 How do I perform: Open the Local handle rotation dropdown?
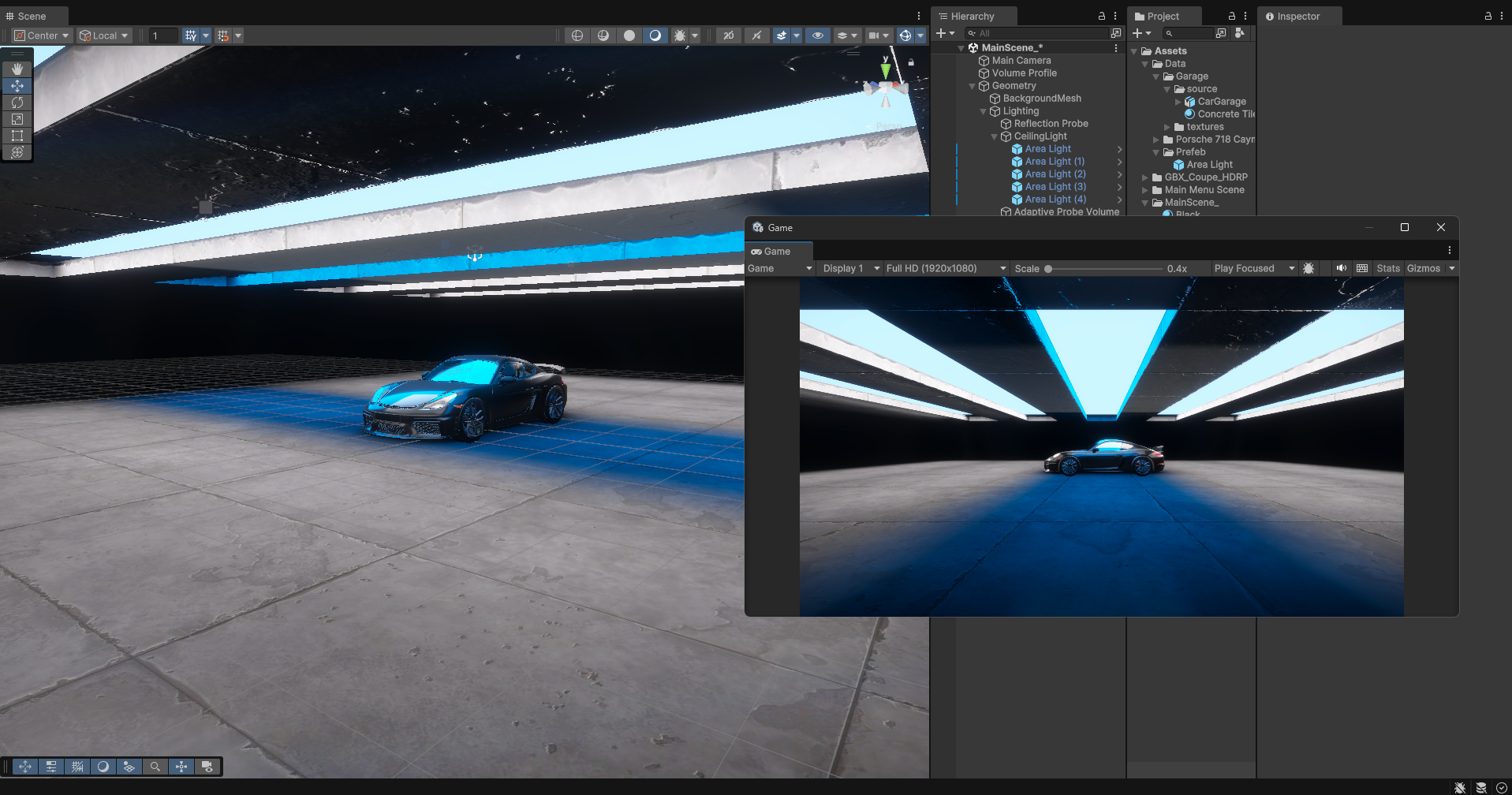tap(104, 35)
